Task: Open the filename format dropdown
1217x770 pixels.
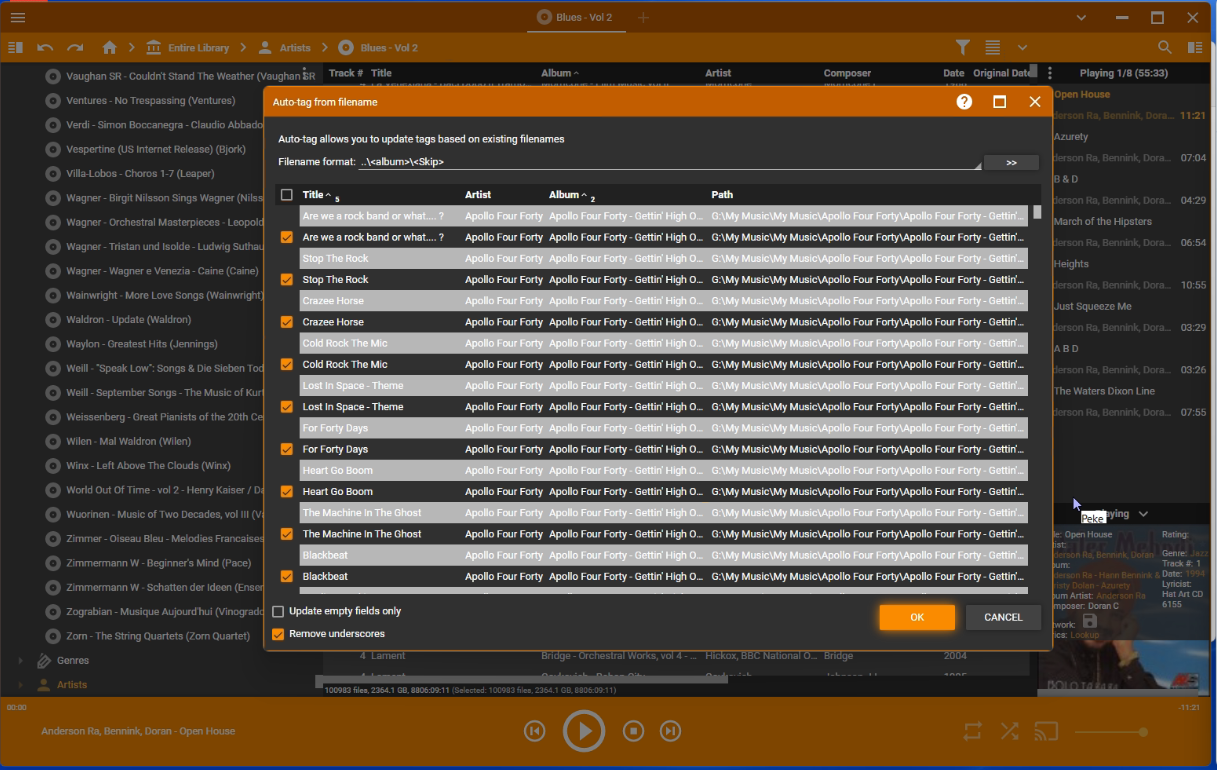Action: [x=976, y=163]
